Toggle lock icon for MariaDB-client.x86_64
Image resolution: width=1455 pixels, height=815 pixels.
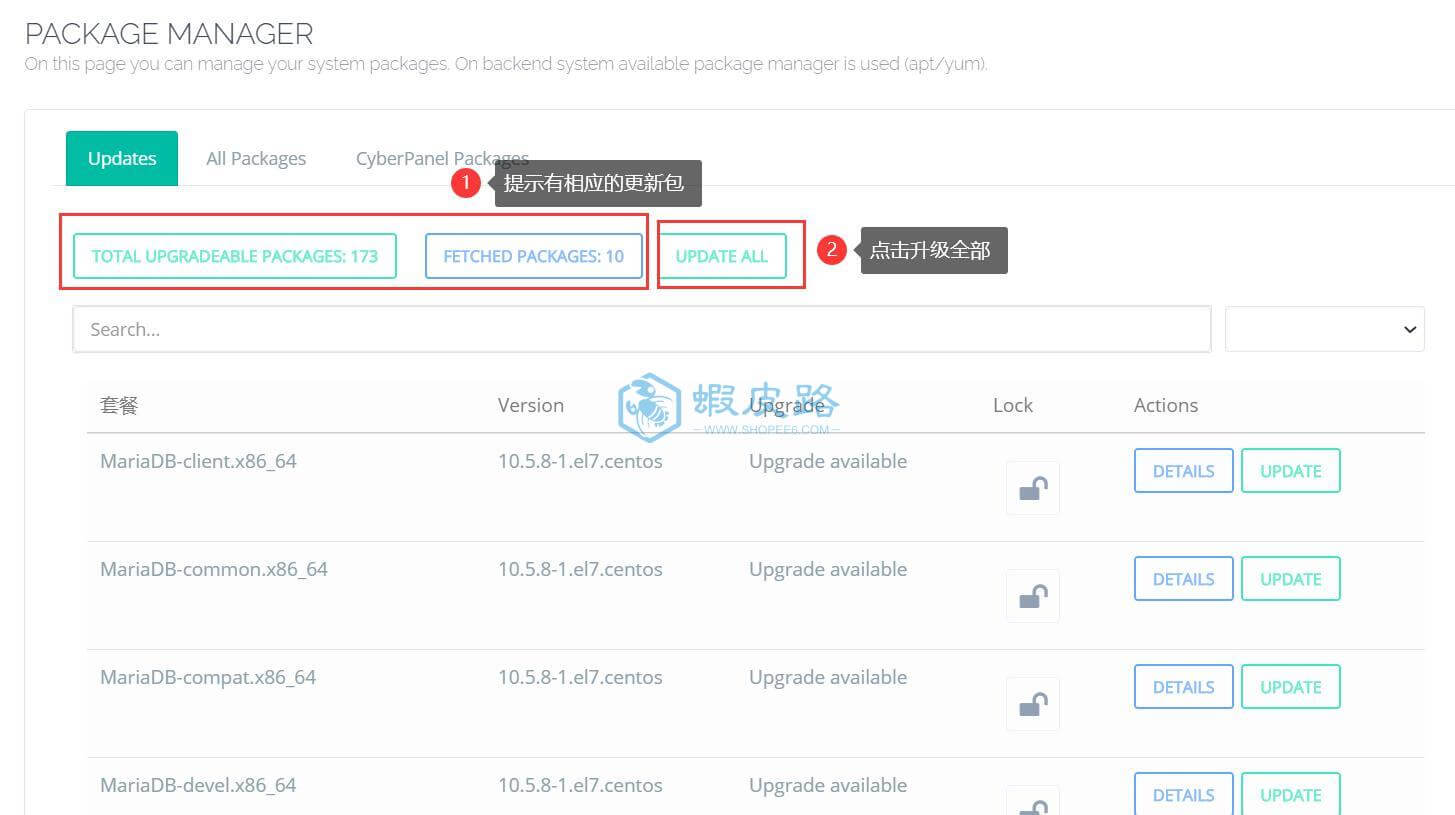(1032, 488)
